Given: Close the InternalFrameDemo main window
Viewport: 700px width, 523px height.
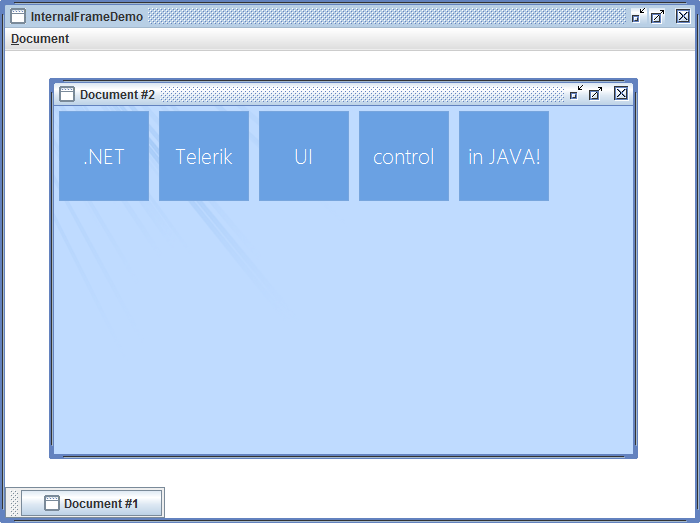Looking at the screenshot, I should coord(683,16).
